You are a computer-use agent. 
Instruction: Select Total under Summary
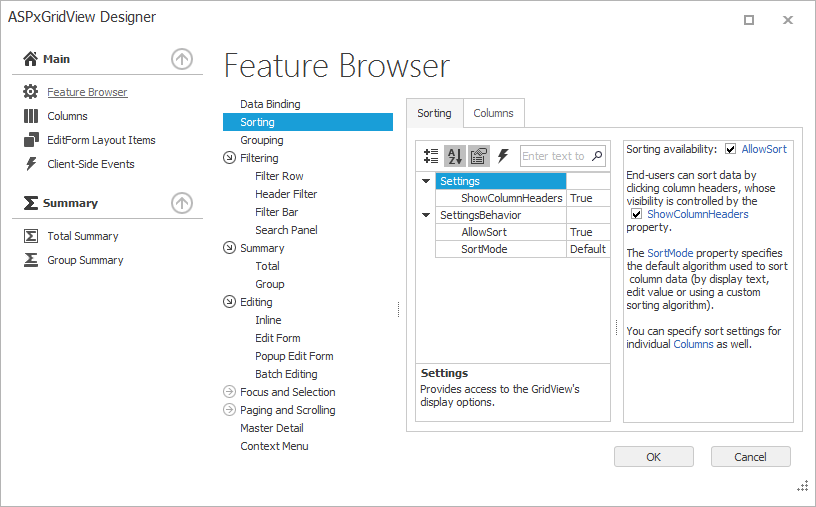267,266
